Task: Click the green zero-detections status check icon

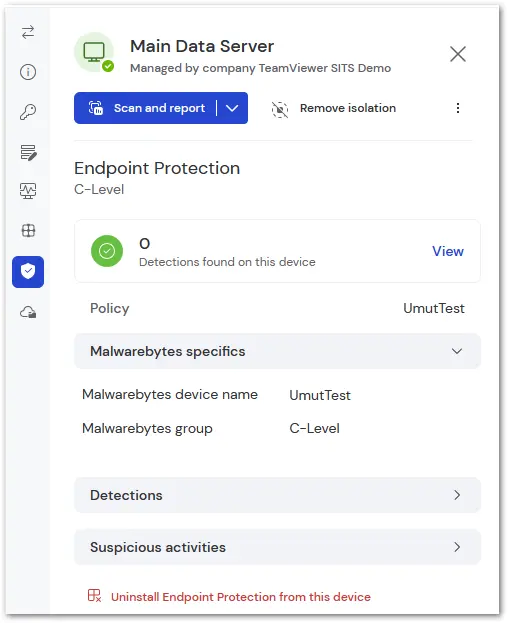Action: (107, 251)
